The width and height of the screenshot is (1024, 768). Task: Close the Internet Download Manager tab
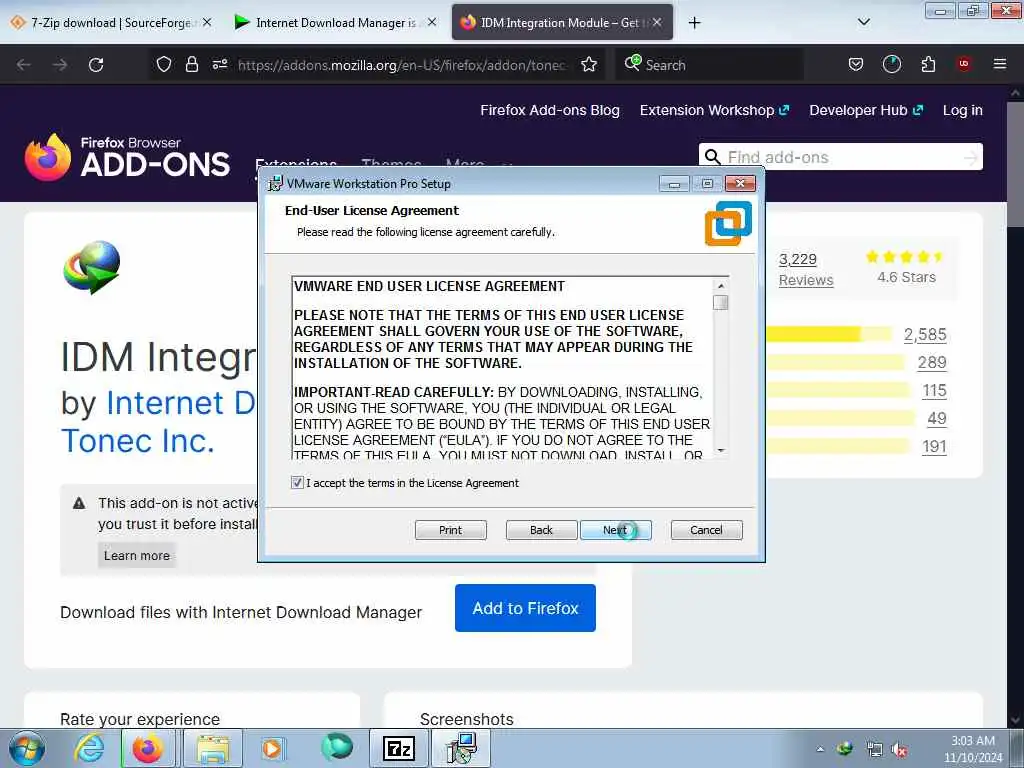(x=432, y=22)
